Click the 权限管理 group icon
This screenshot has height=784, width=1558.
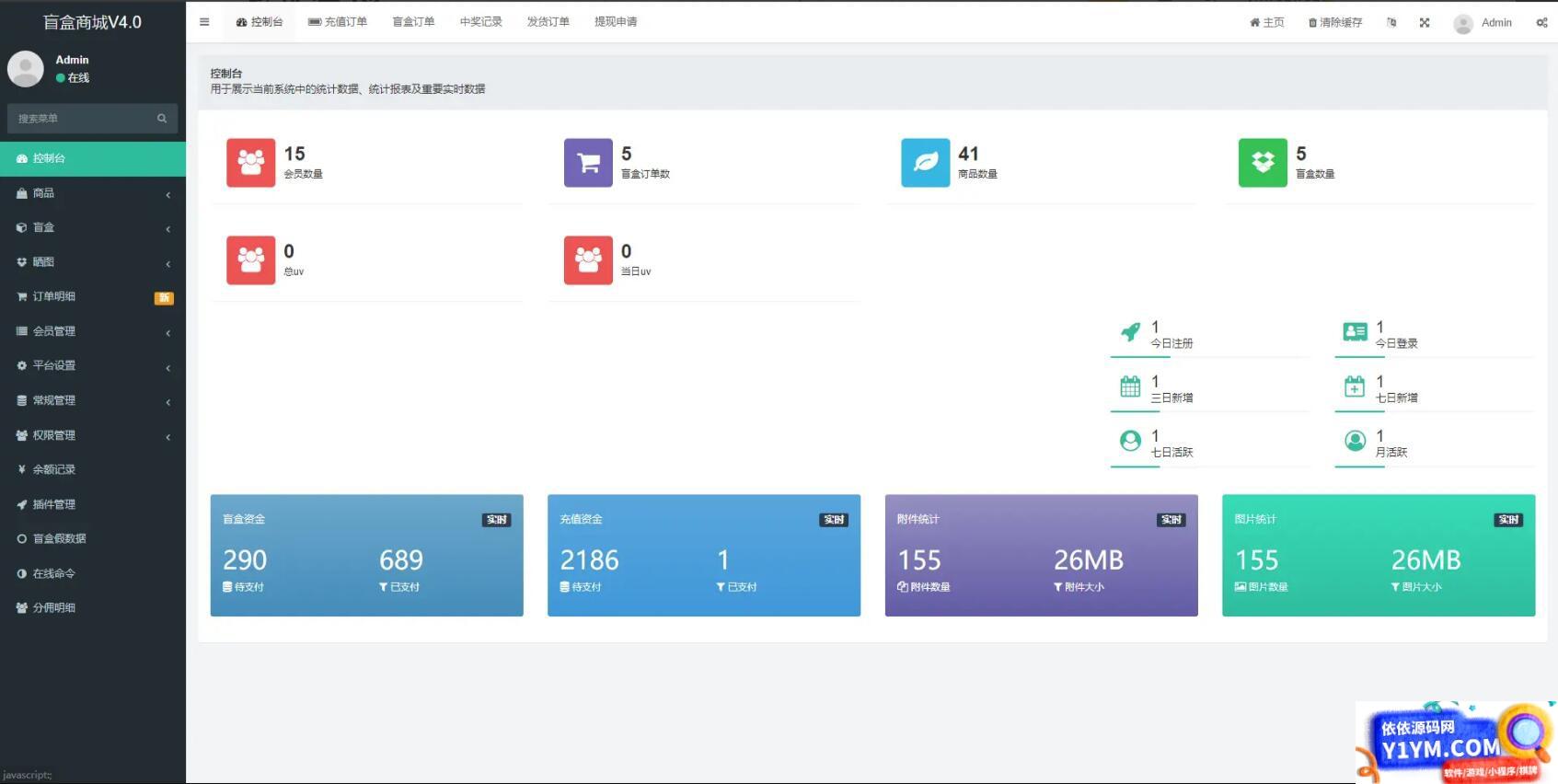click(x=21, y=435)
